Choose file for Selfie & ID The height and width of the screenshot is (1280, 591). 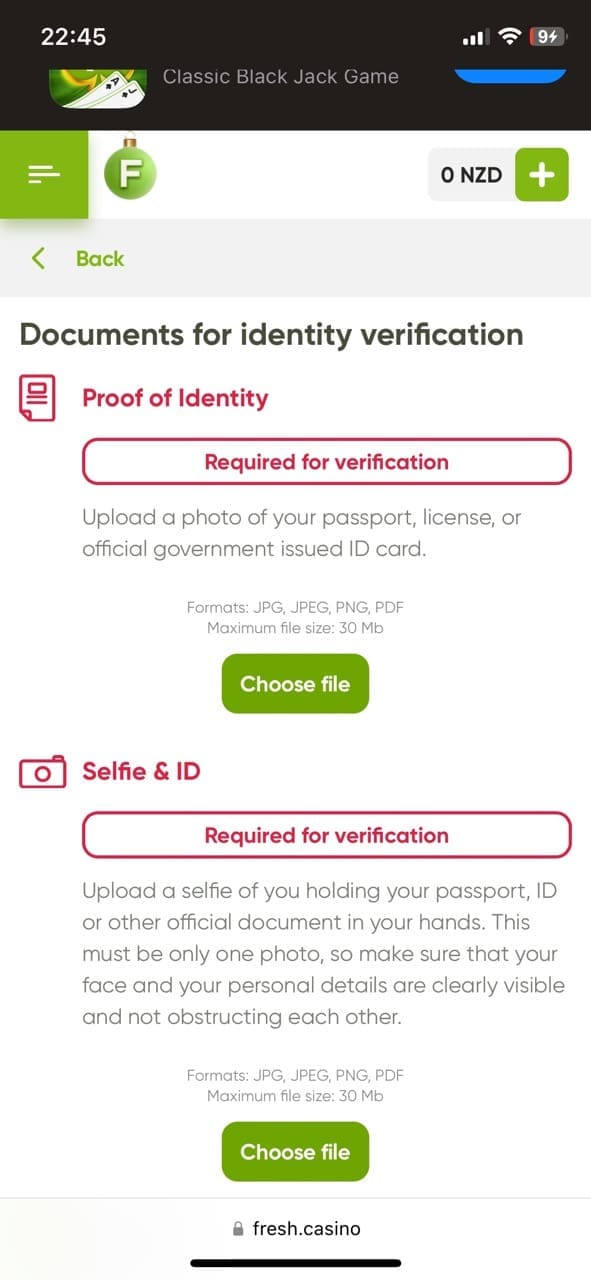[295, 1152]
